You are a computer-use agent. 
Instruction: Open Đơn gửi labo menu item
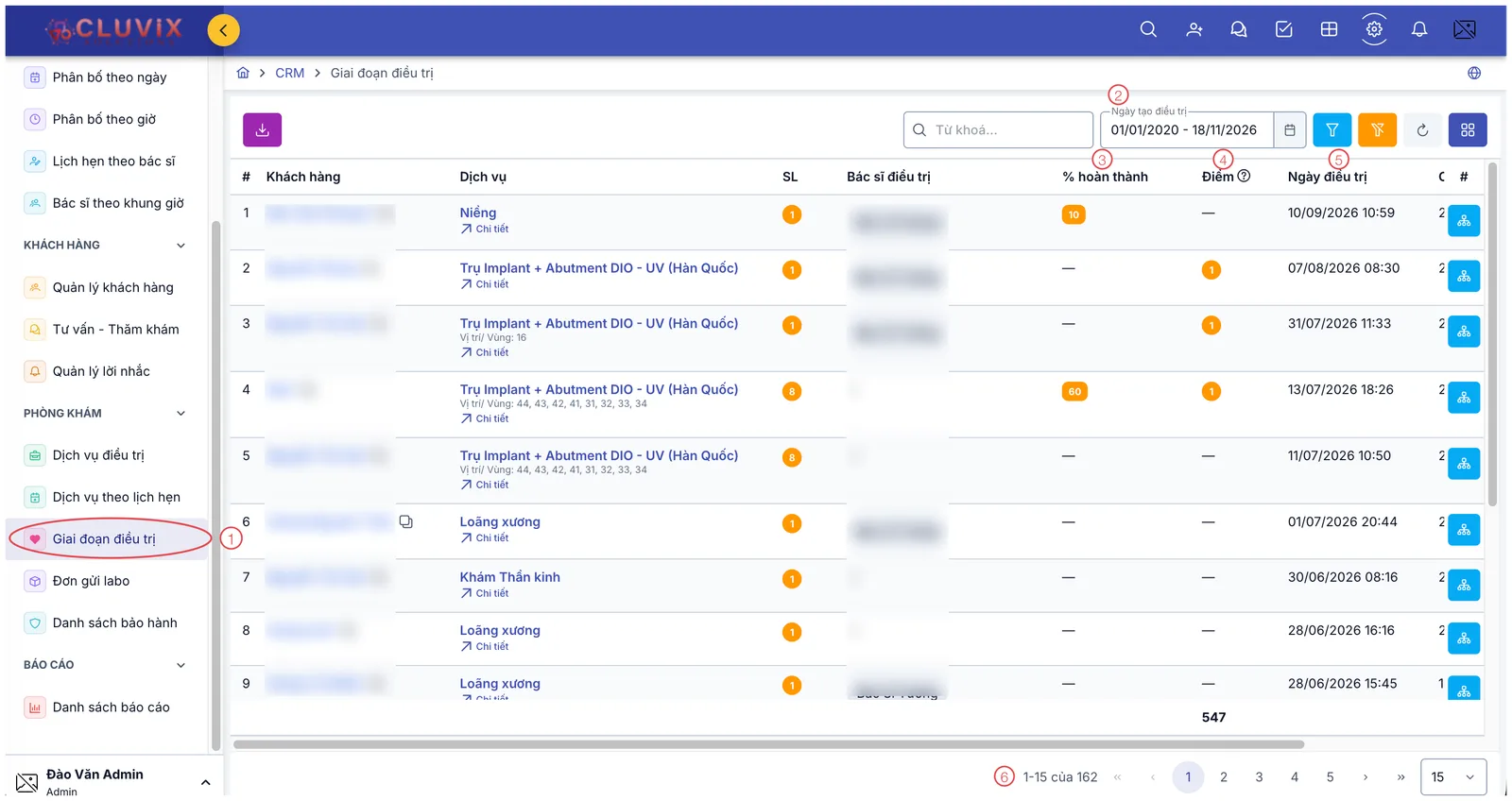coord(107,581)
